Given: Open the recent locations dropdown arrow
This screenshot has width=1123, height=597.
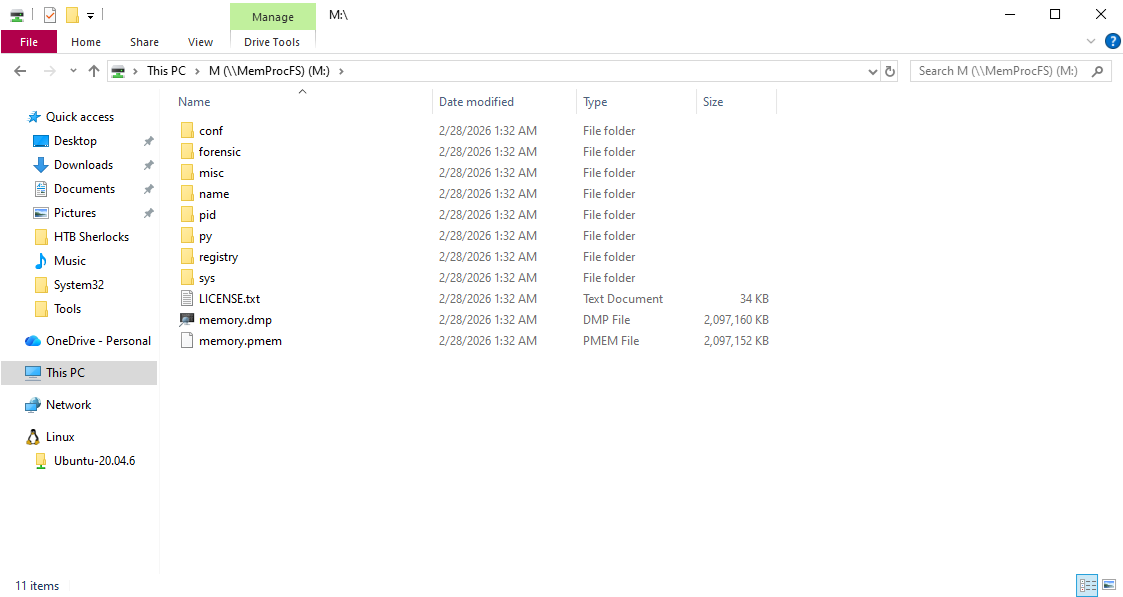Looking at the screenshot, I should (x=73, y=71).
